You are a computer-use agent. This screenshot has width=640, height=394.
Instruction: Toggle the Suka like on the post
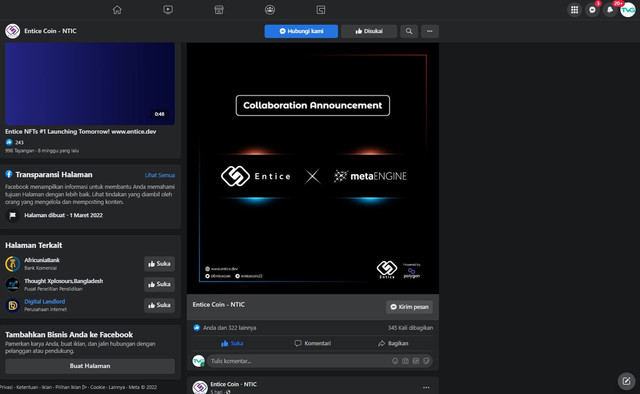[232, 343]
